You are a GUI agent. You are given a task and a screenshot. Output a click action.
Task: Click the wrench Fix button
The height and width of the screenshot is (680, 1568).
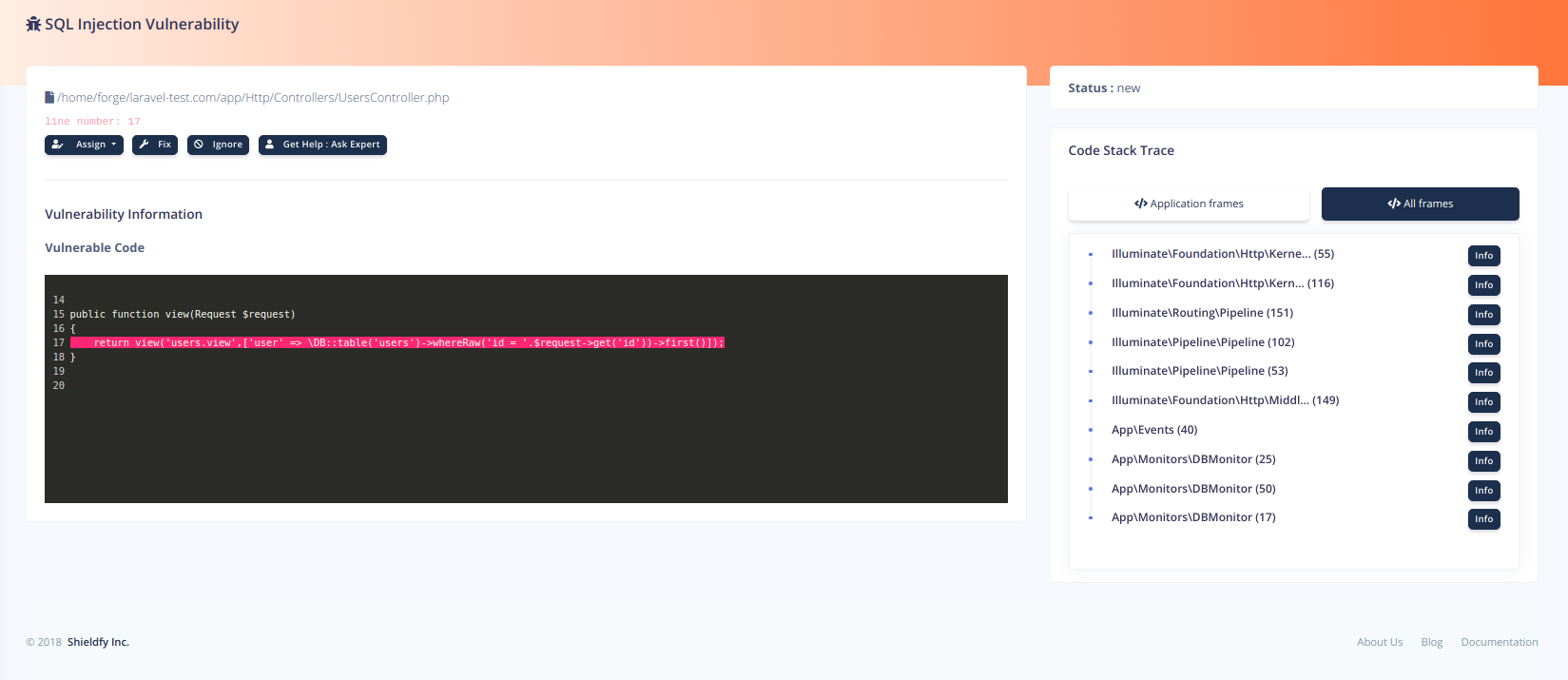pyautogui.click(x=155, y=145)
